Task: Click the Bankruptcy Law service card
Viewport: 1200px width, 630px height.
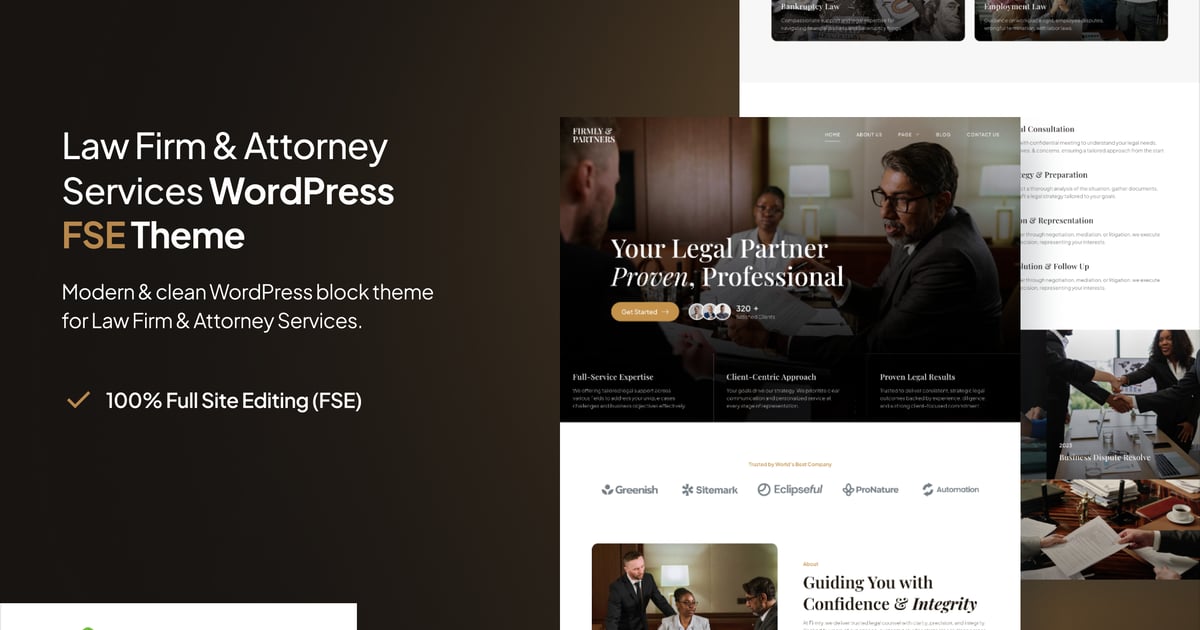Action: tap(868, 20)
